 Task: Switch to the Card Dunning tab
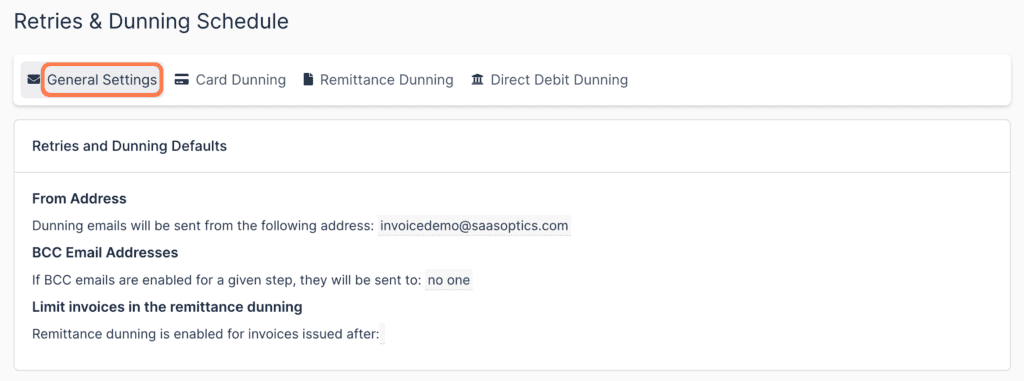coord(231,80)
